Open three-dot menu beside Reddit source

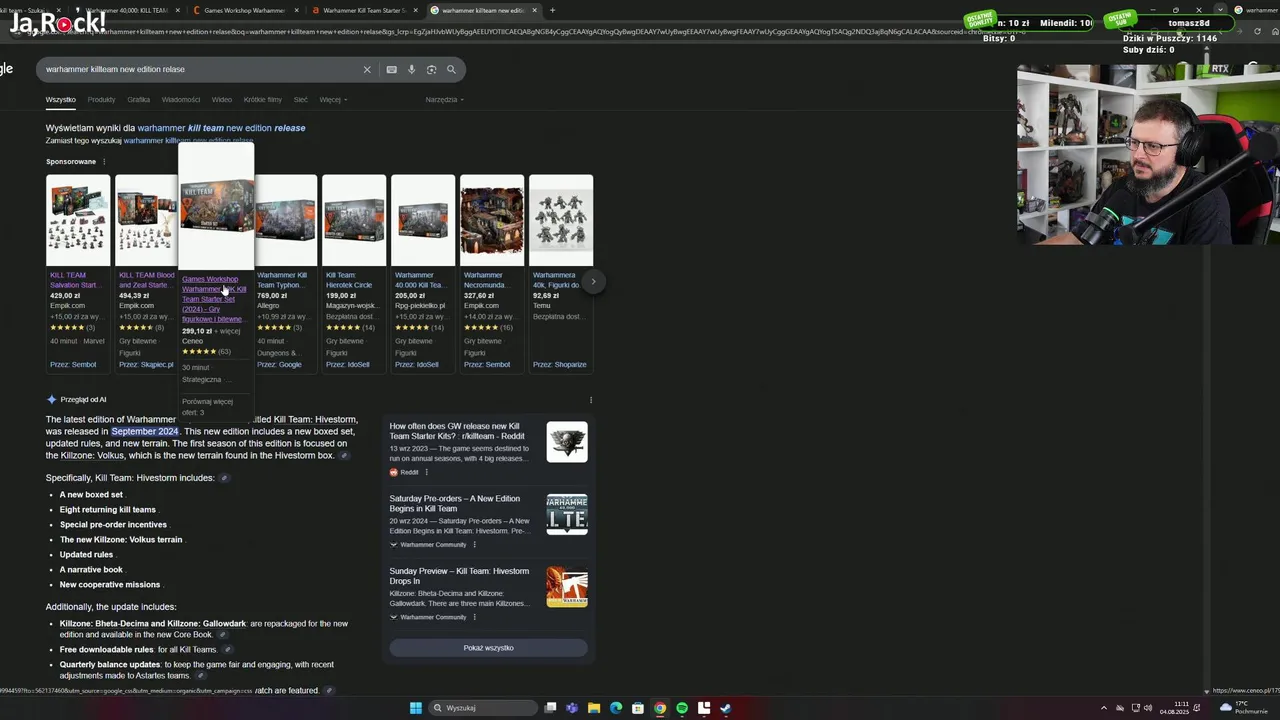(426, 472)
